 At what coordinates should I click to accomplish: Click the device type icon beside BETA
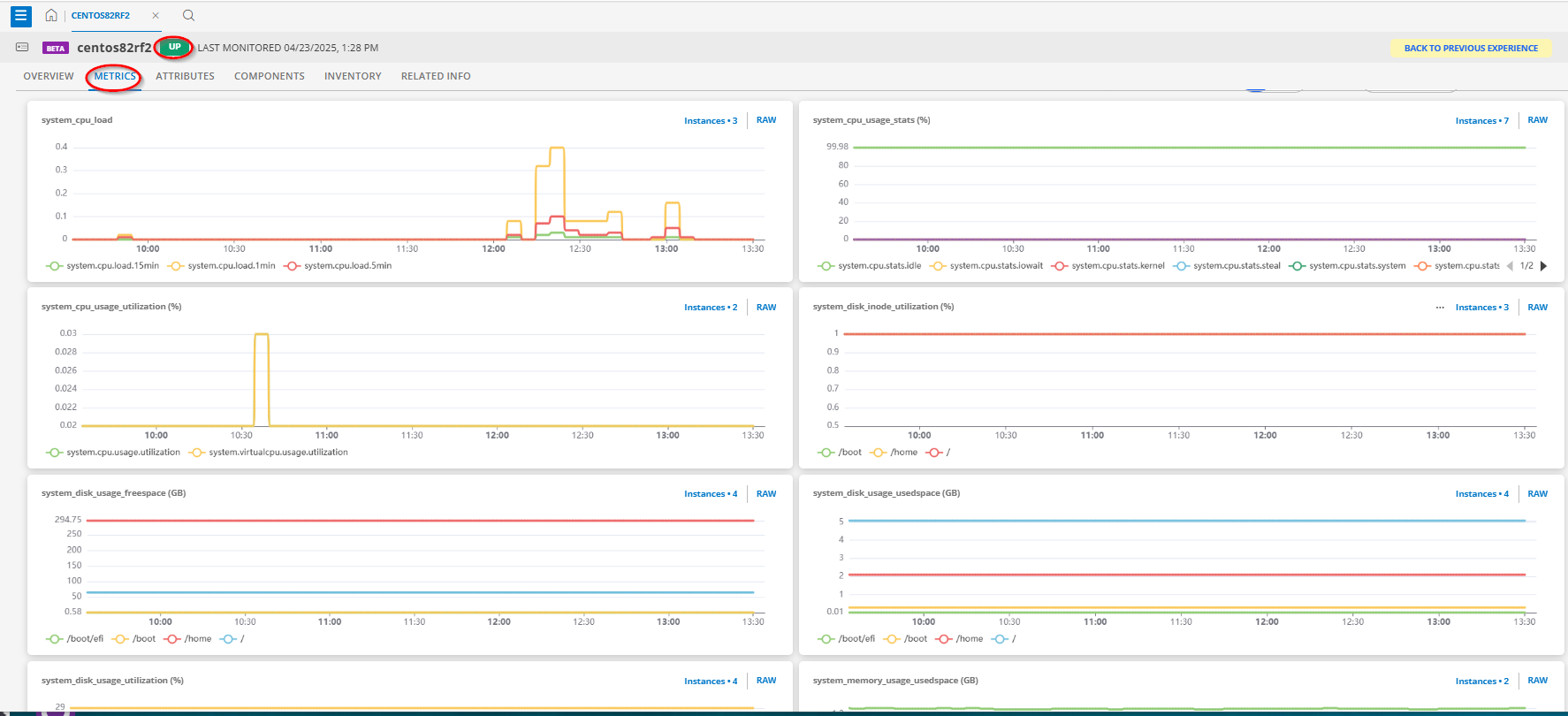[x=22, y=47]
